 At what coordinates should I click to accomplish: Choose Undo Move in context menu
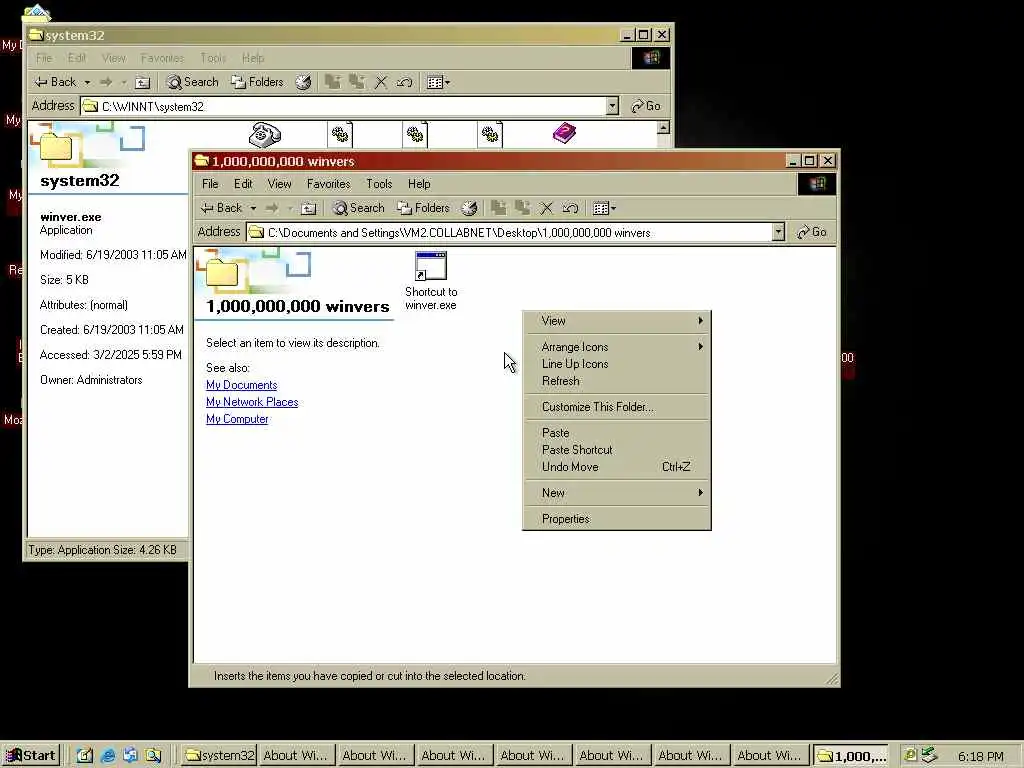tap(616, 467)
